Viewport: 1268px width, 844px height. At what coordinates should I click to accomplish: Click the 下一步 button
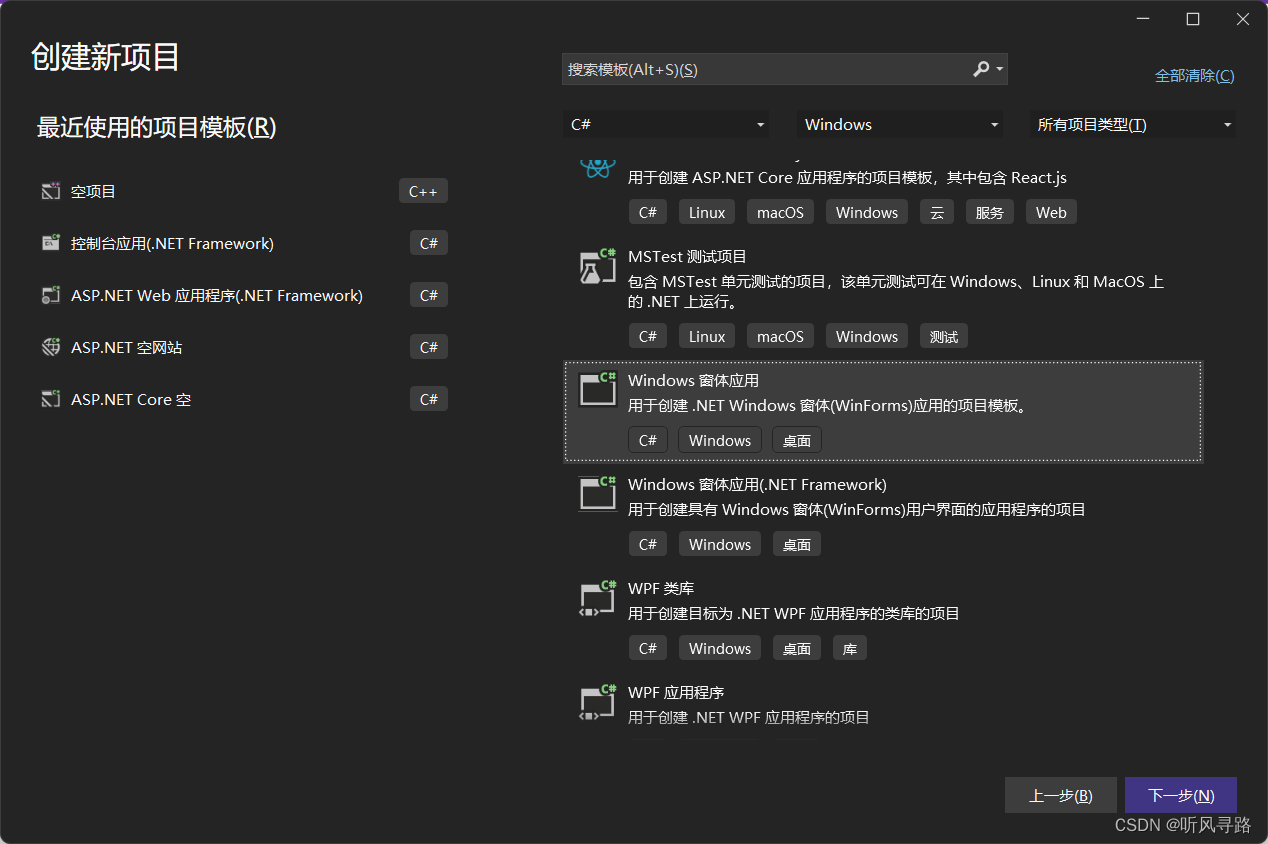click(1181, 795)
